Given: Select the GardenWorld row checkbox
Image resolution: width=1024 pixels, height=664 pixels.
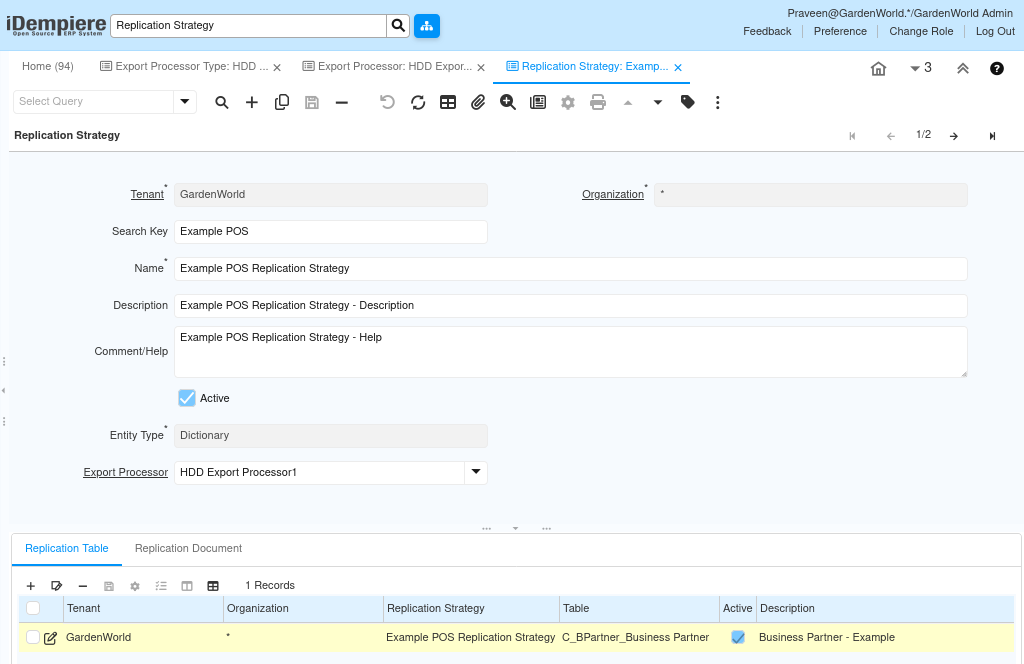Looking at the screenshot, I should pos(33,637).
